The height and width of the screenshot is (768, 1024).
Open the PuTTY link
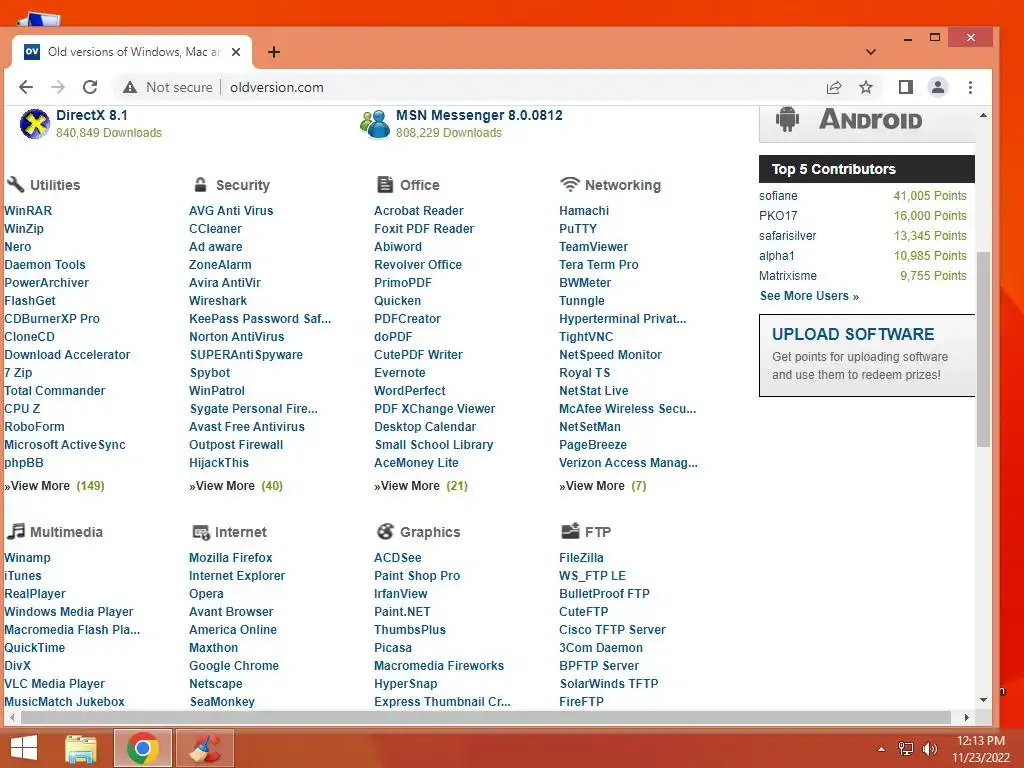[578, 229]
